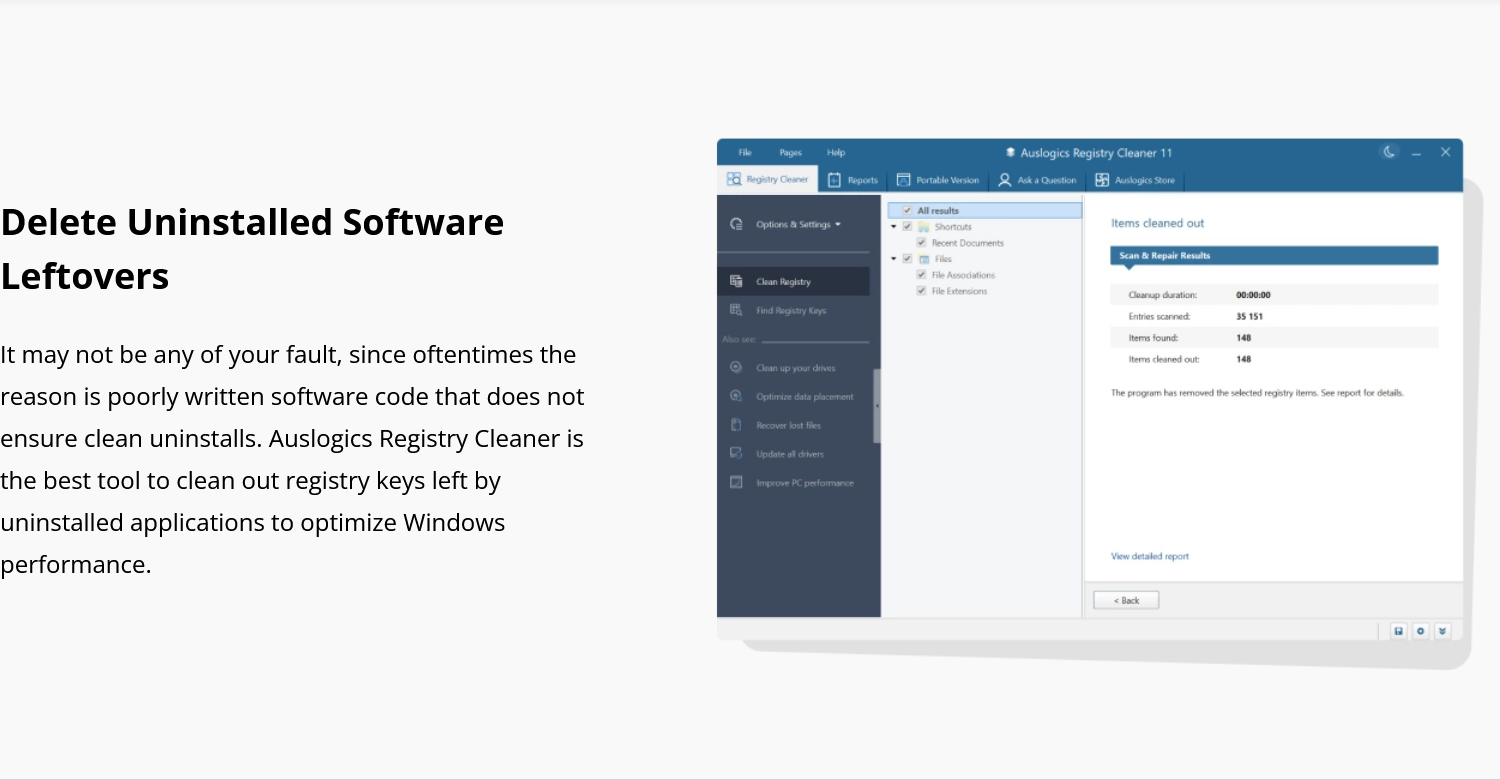Screen dimensions: 1500x780
Task: Toggle the Shortcuts checkbox
Action: pyautogui.click(x=907, y=227)
